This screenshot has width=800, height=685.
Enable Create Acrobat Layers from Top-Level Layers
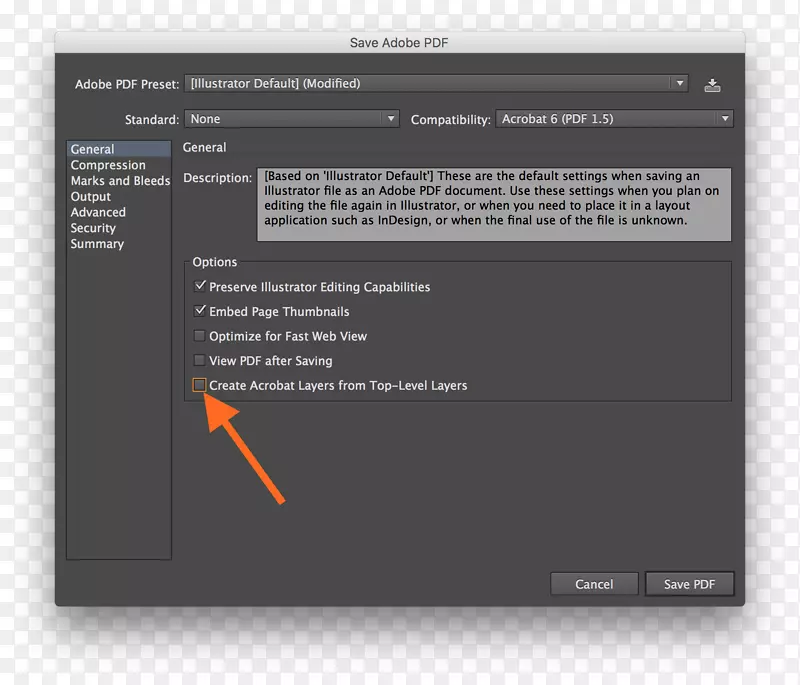click(x=199, y=385)
